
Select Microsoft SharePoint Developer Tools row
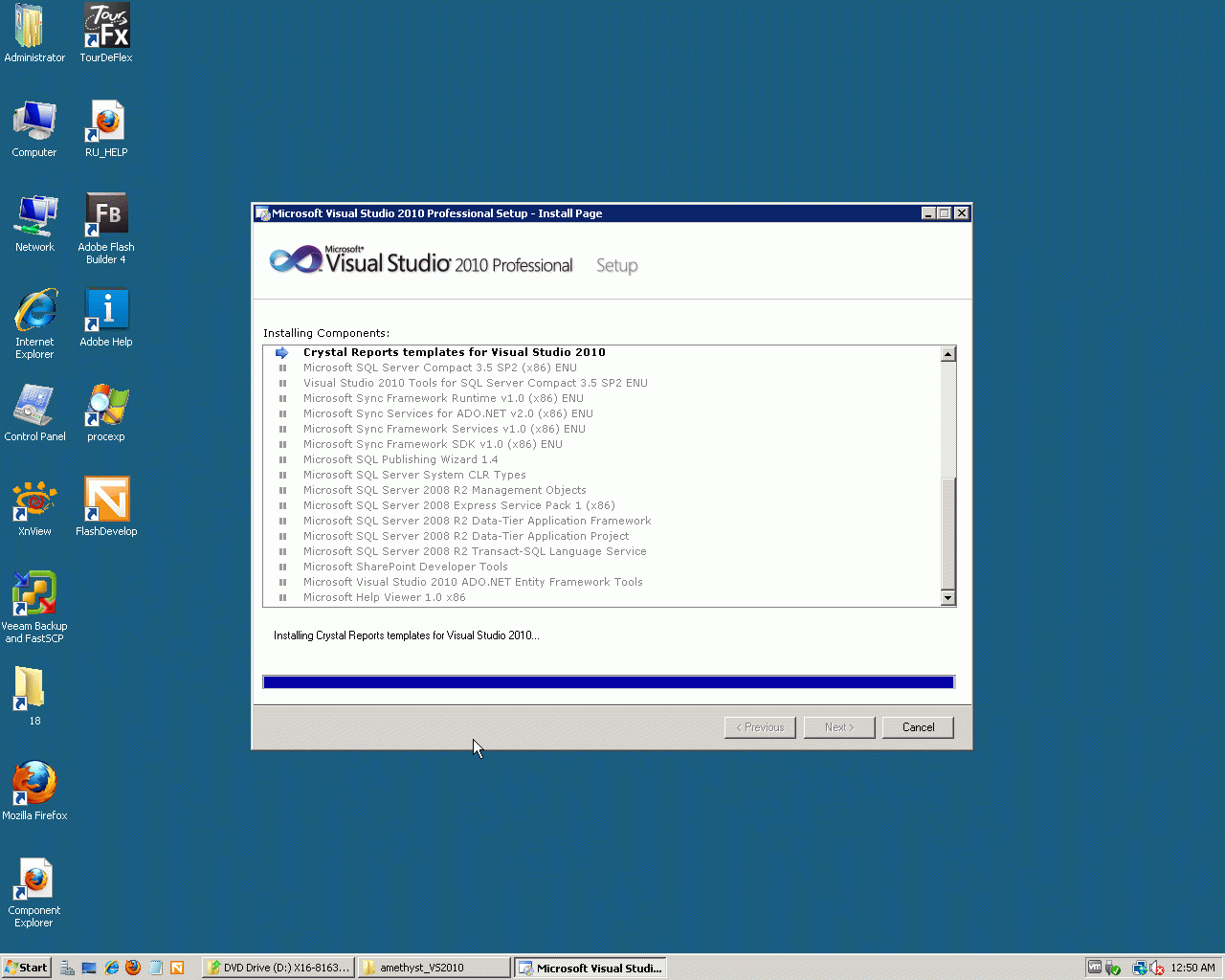pos(406,567)
